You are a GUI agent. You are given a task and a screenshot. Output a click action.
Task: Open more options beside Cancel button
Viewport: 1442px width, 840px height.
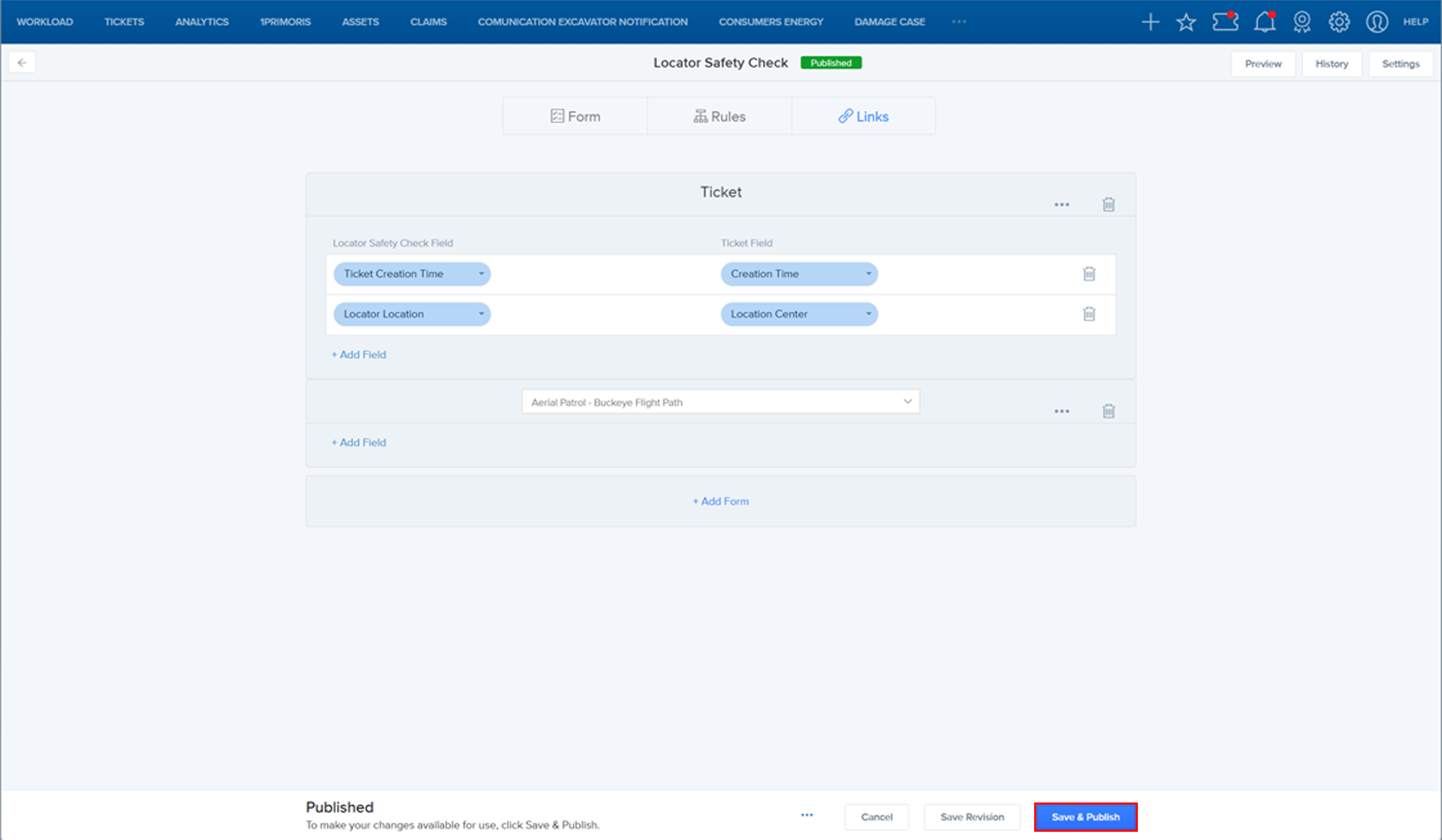point(807,815)
